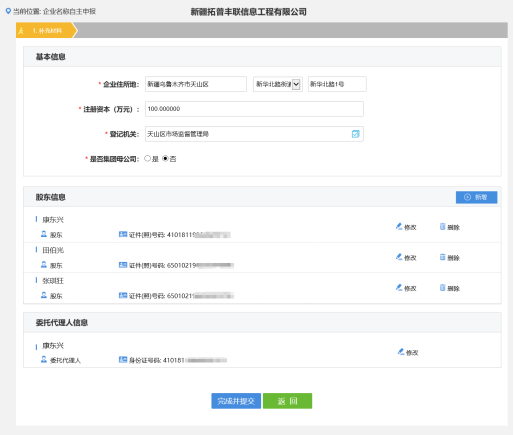
Task: Click 删除 for shareholder 张琪钰
Action: coord(450,288)
